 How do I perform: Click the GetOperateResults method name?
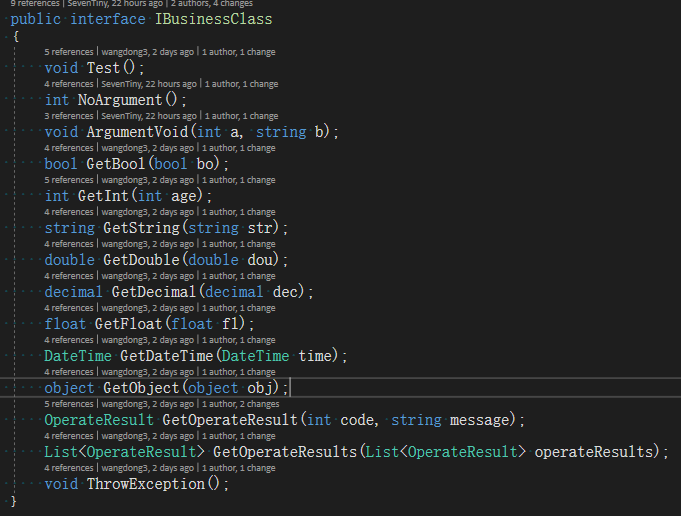coord(285,452)
